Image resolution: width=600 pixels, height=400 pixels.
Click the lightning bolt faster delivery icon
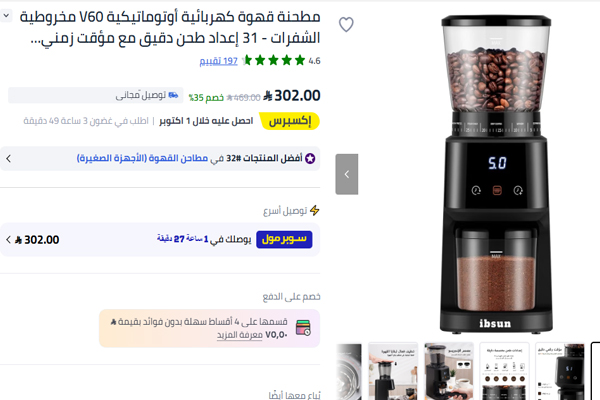tap(315, 210)
